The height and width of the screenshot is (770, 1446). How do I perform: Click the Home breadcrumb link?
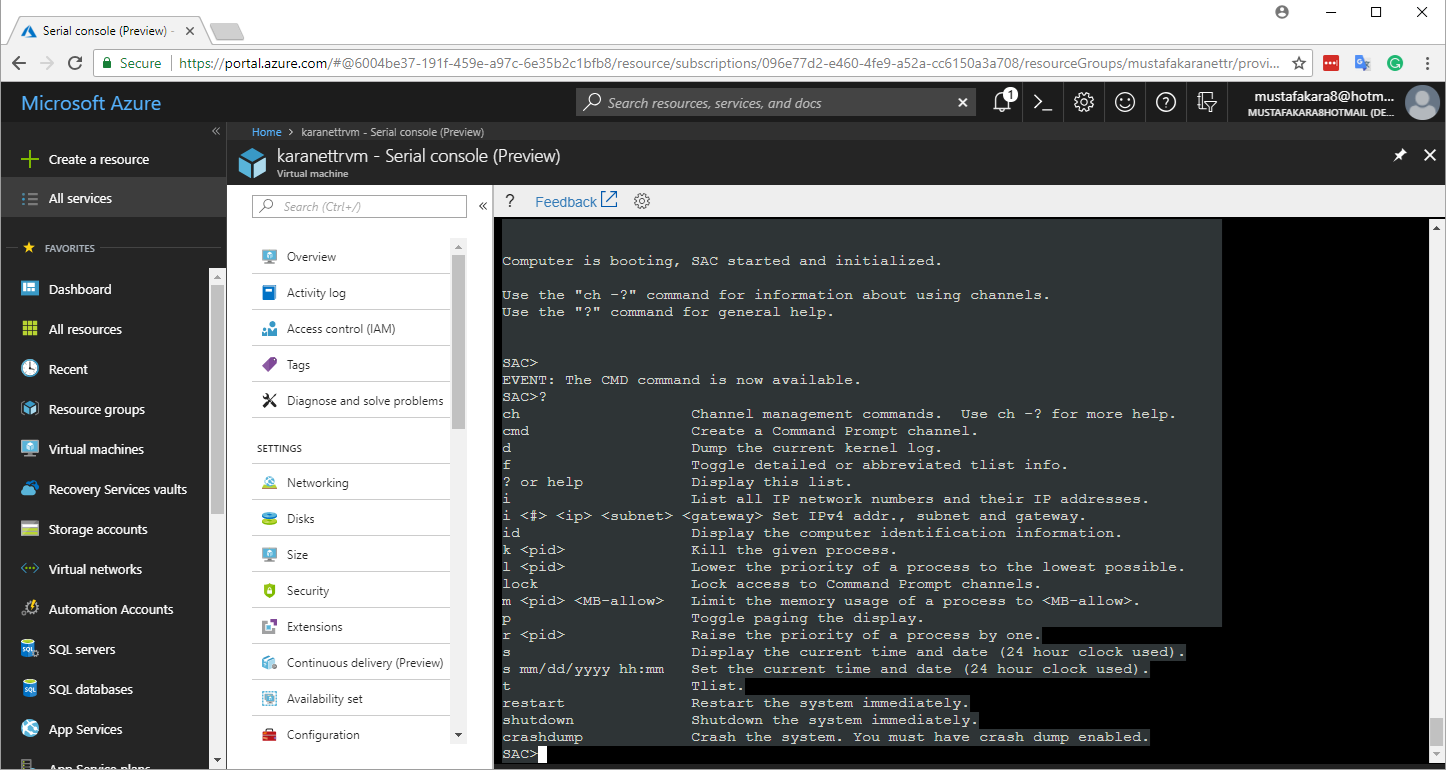pos(266,132)
